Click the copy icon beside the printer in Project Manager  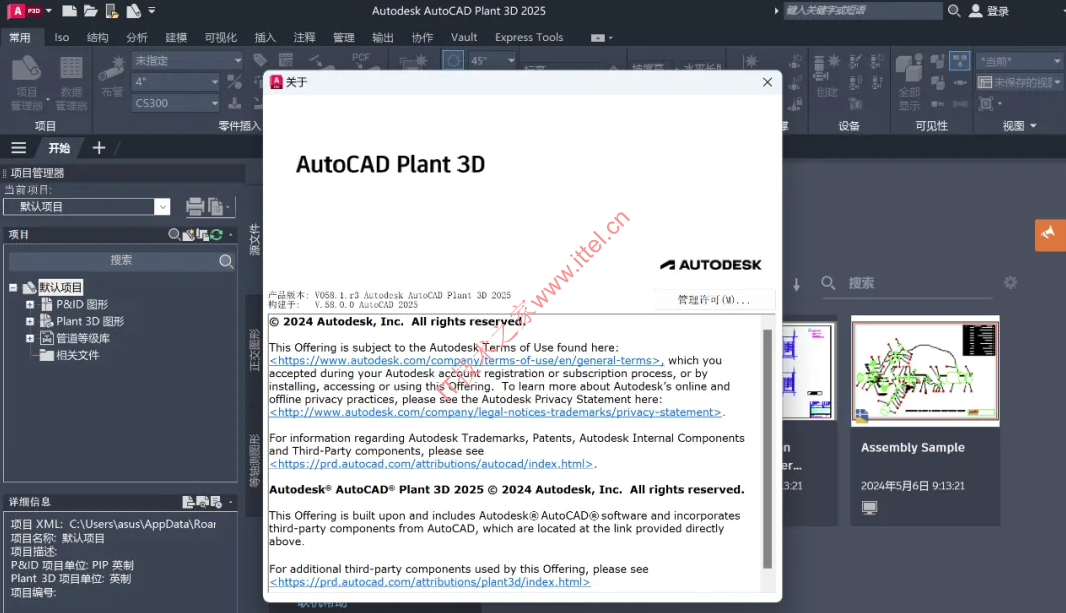click(x=216, y=207)
